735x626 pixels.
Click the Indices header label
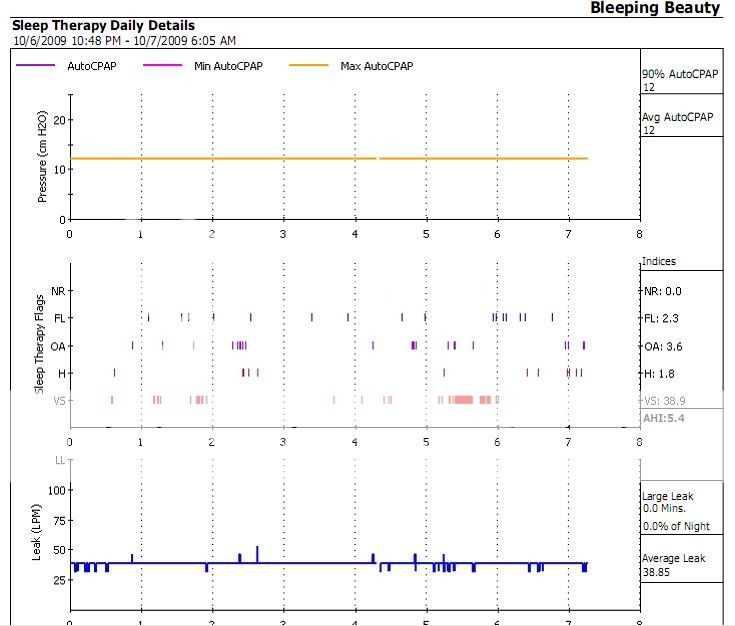(659, 261)
